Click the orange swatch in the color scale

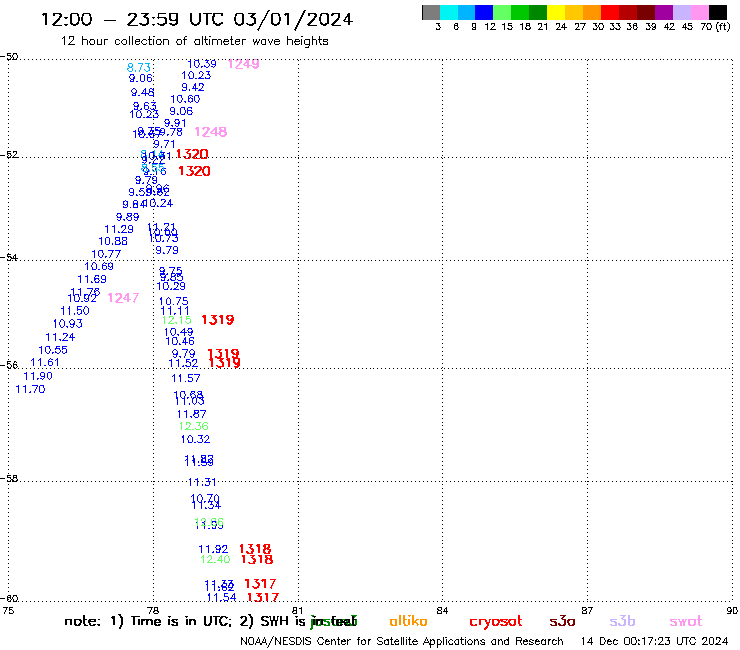[592, 12]
